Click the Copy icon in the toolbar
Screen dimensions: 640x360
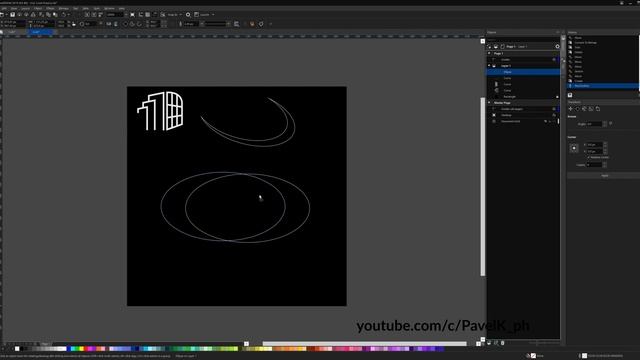point(48,15)
